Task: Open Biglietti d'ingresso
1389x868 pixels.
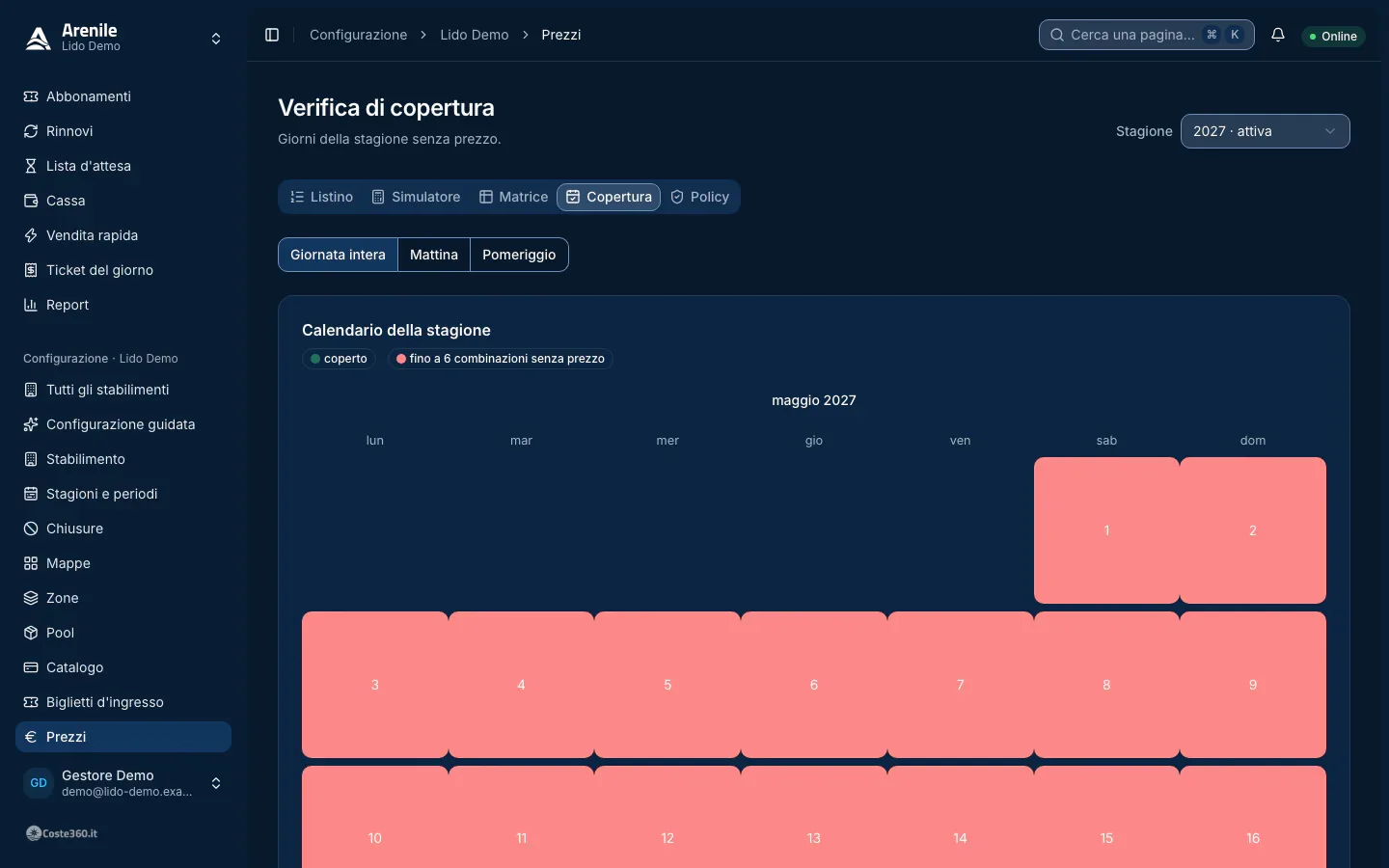Action: click(123, 702)
